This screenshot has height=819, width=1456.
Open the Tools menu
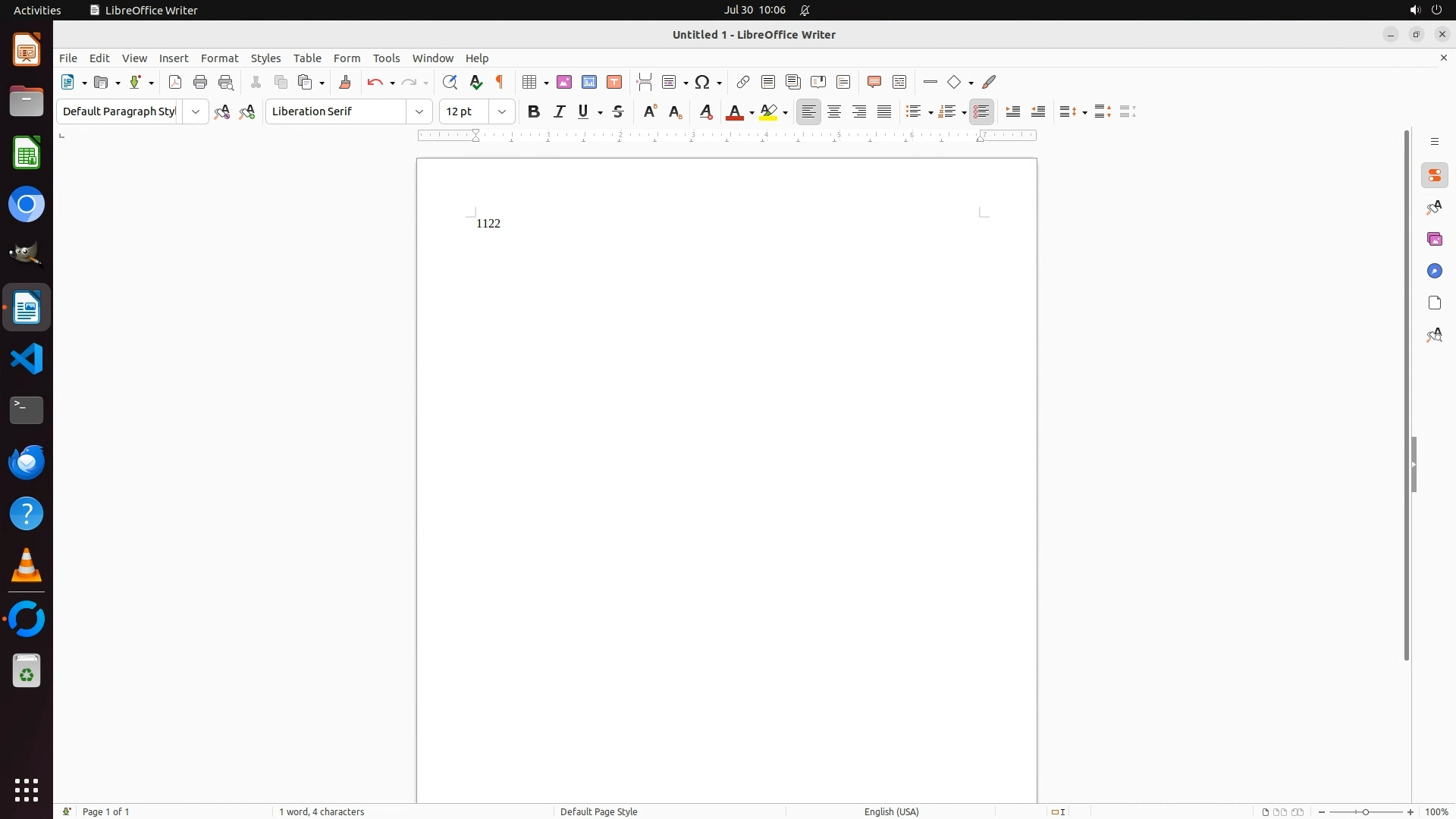[386, 58]
